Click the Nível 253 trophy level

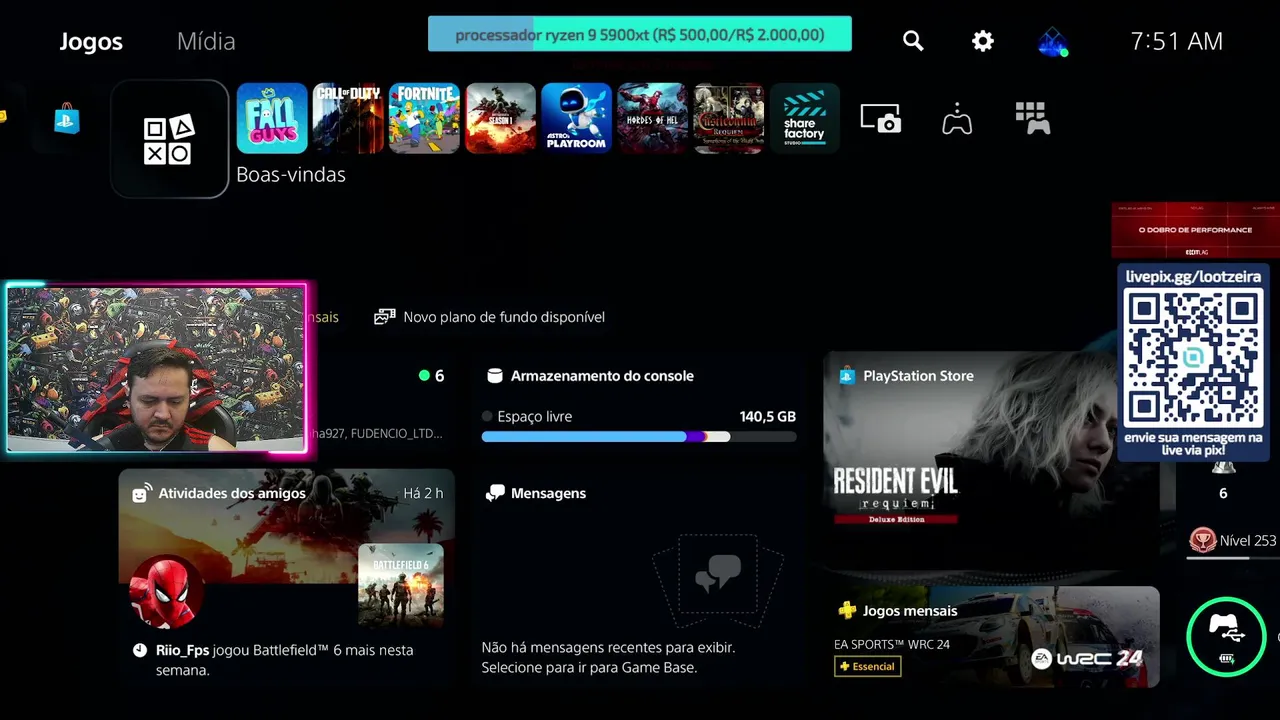1232,540
